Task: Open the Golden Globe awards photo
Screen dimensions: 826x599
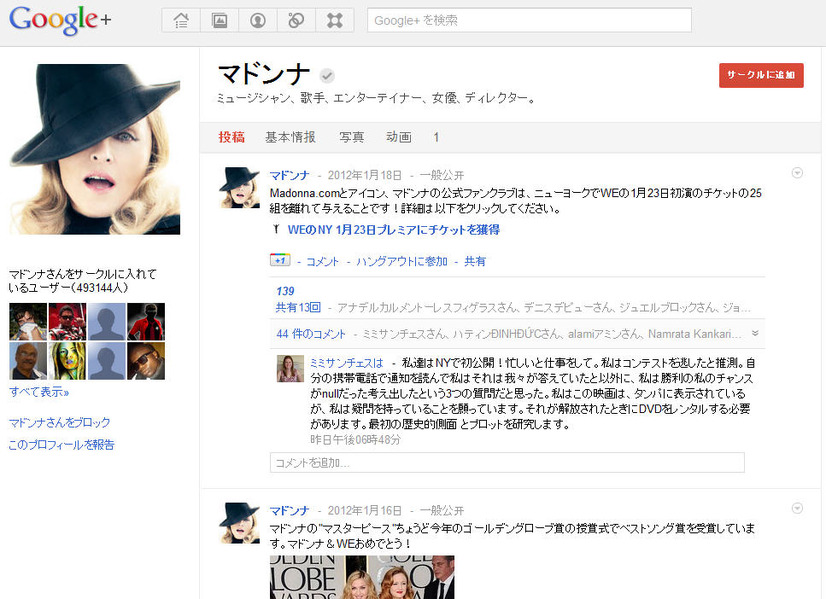Action: click(362, 577)
